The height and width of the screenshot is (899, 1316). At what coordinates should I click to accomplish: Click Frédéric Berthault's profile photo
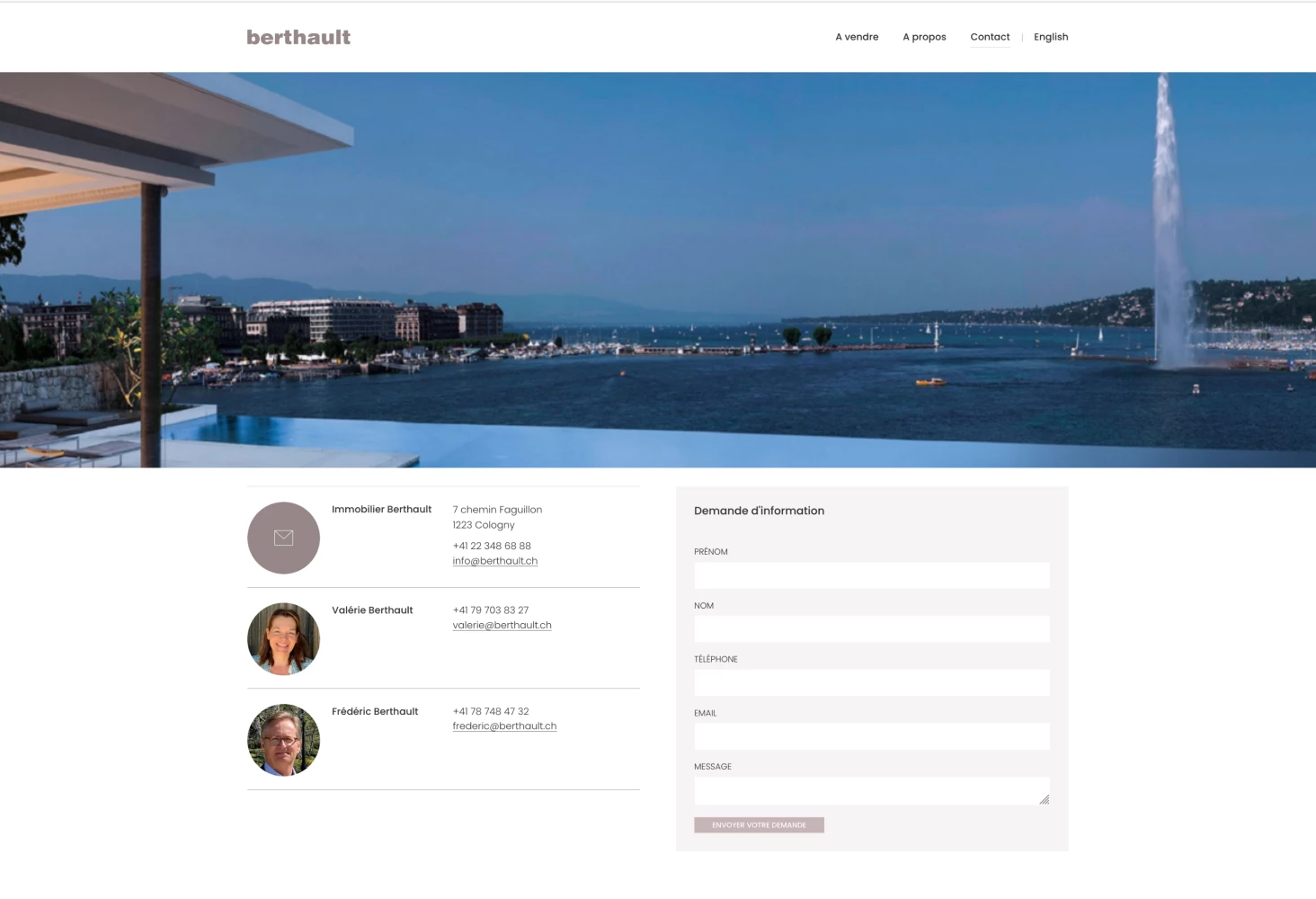(x=283, y=740)
